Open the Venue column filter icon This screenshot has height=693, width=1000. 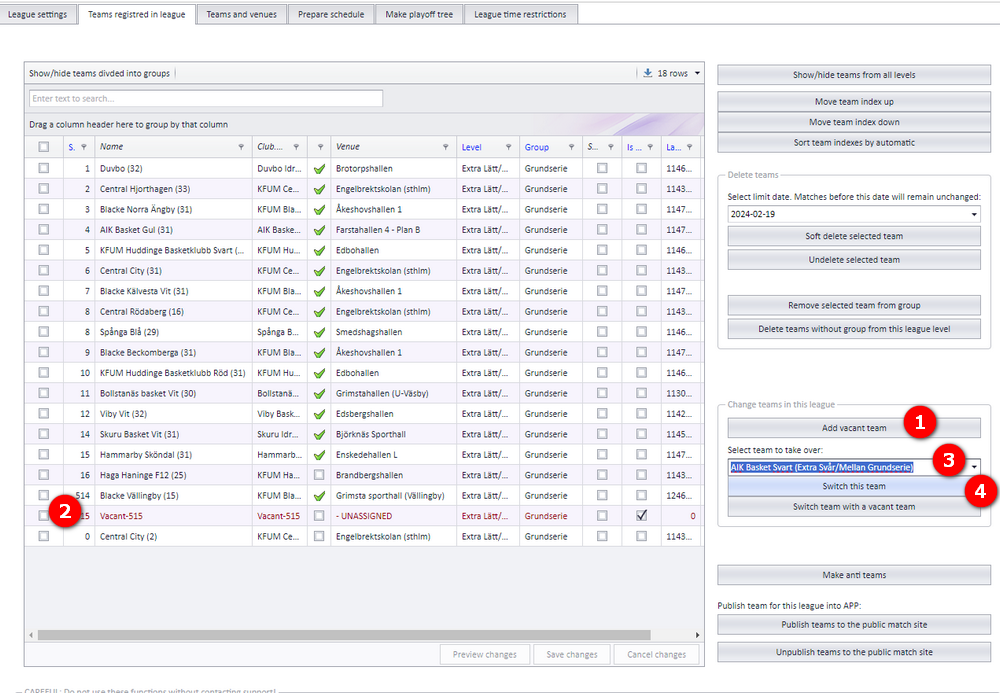click(x=445, y=147)
